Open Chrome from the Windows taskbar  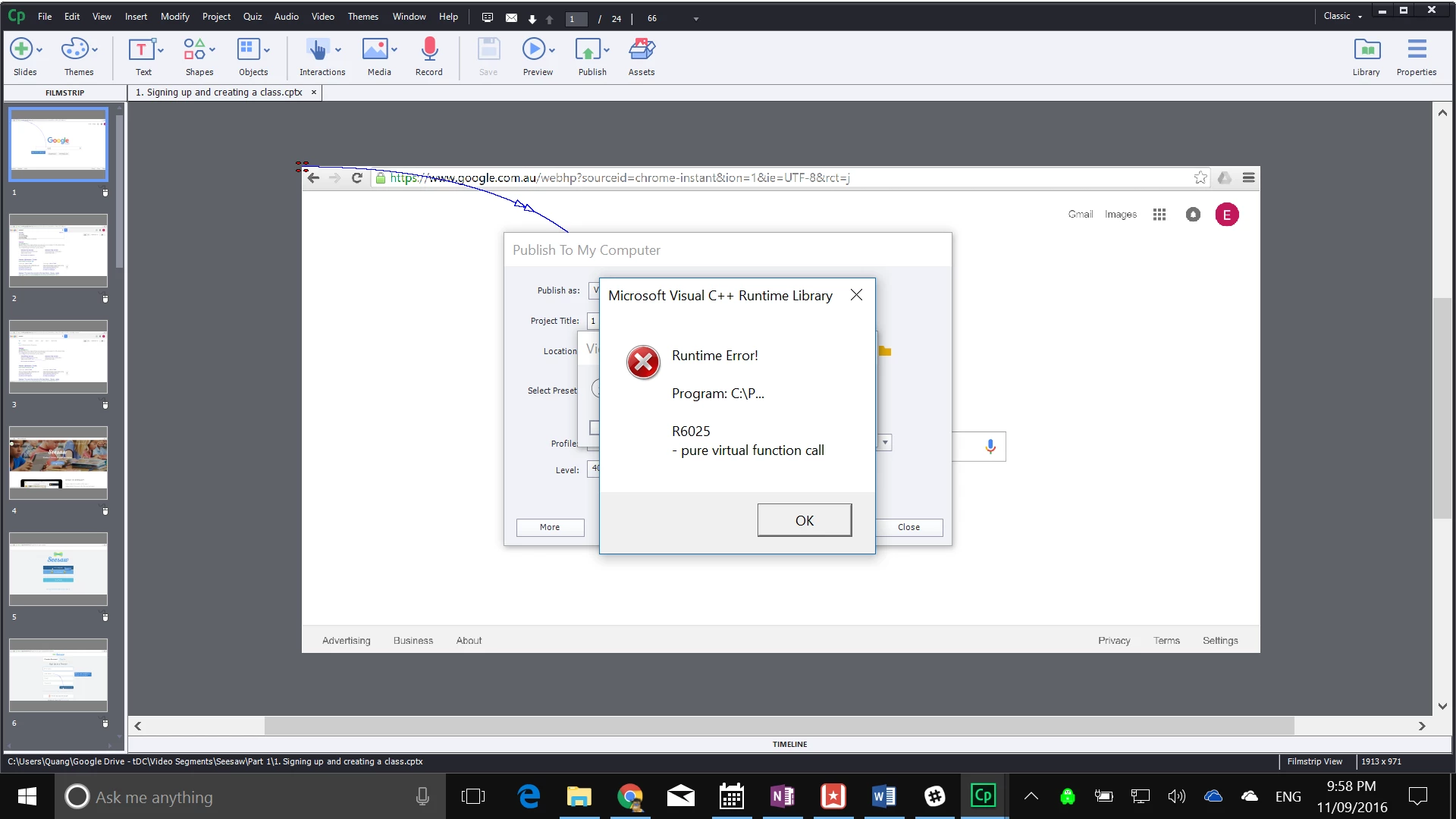[x=629, y=796]
